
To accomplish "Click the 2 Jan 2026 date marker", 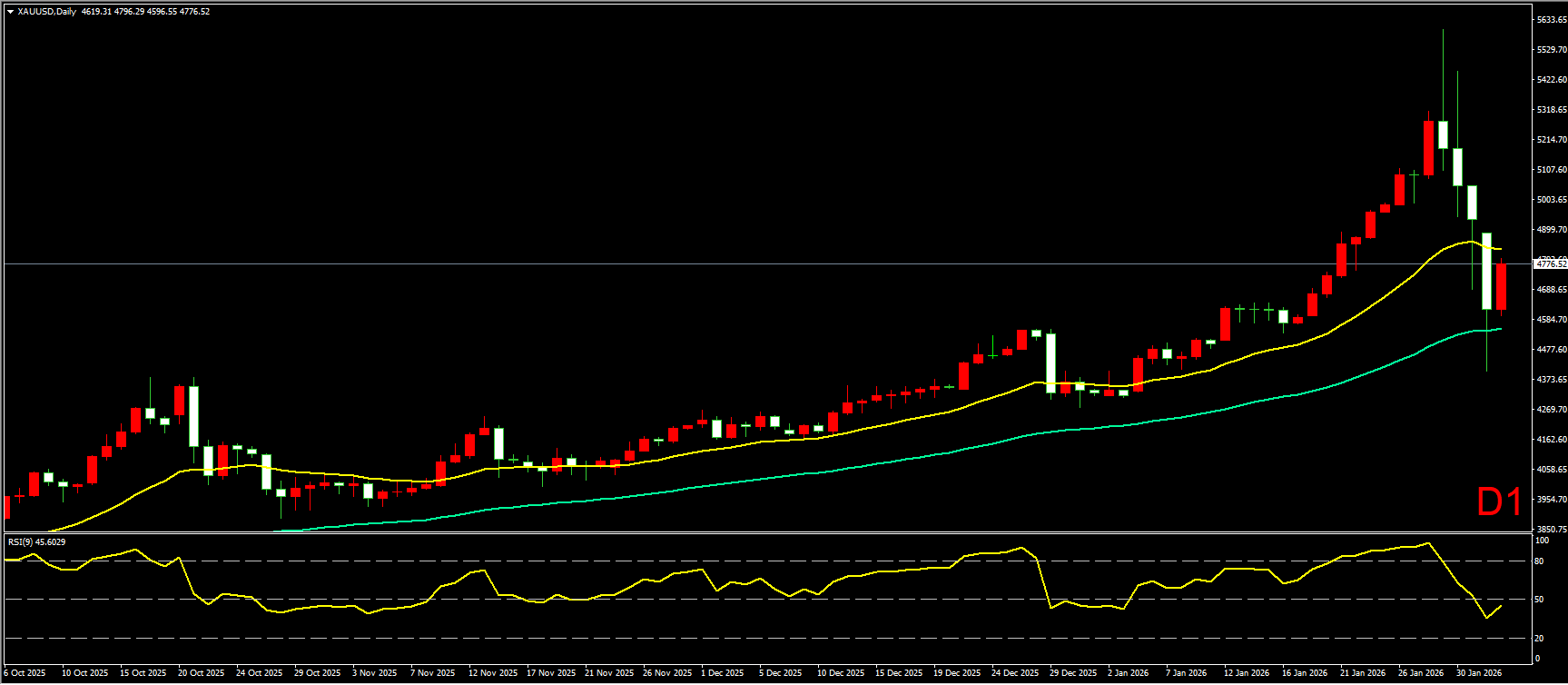I will click(x=1128, y=673).
